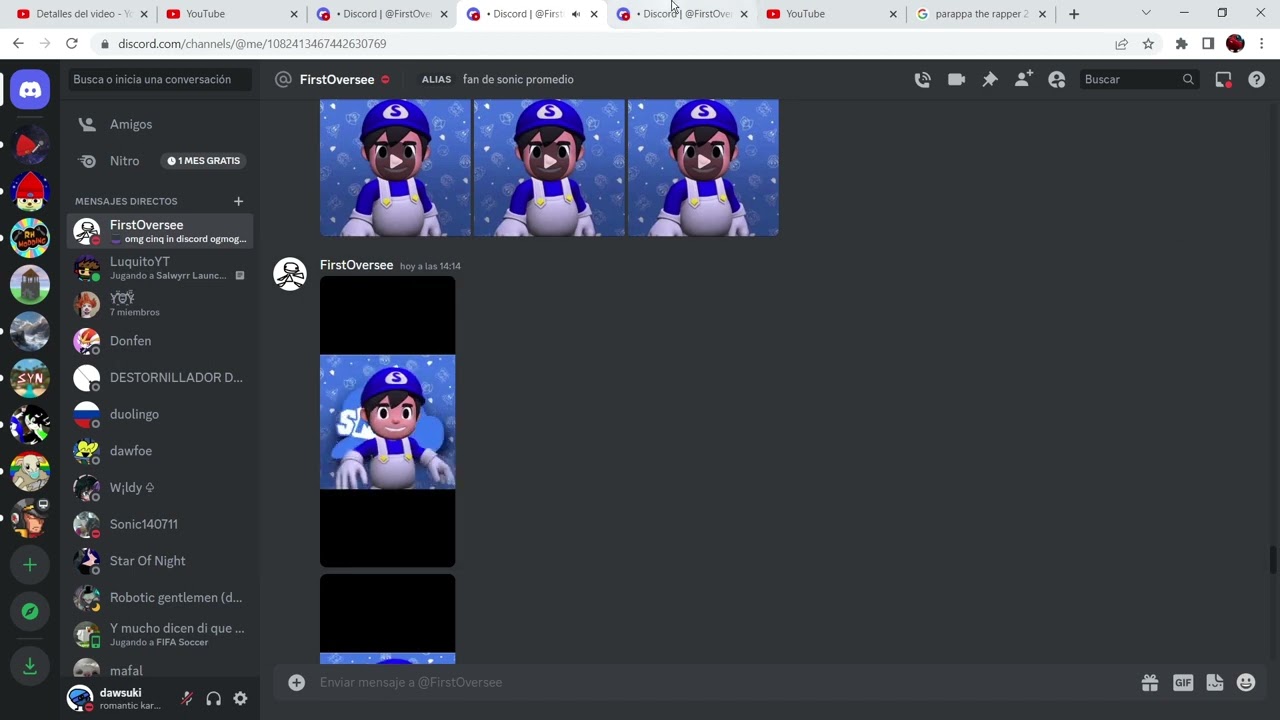Start voice call with FirstOversee
The image size is (1280, 720).
coord(922,79)
